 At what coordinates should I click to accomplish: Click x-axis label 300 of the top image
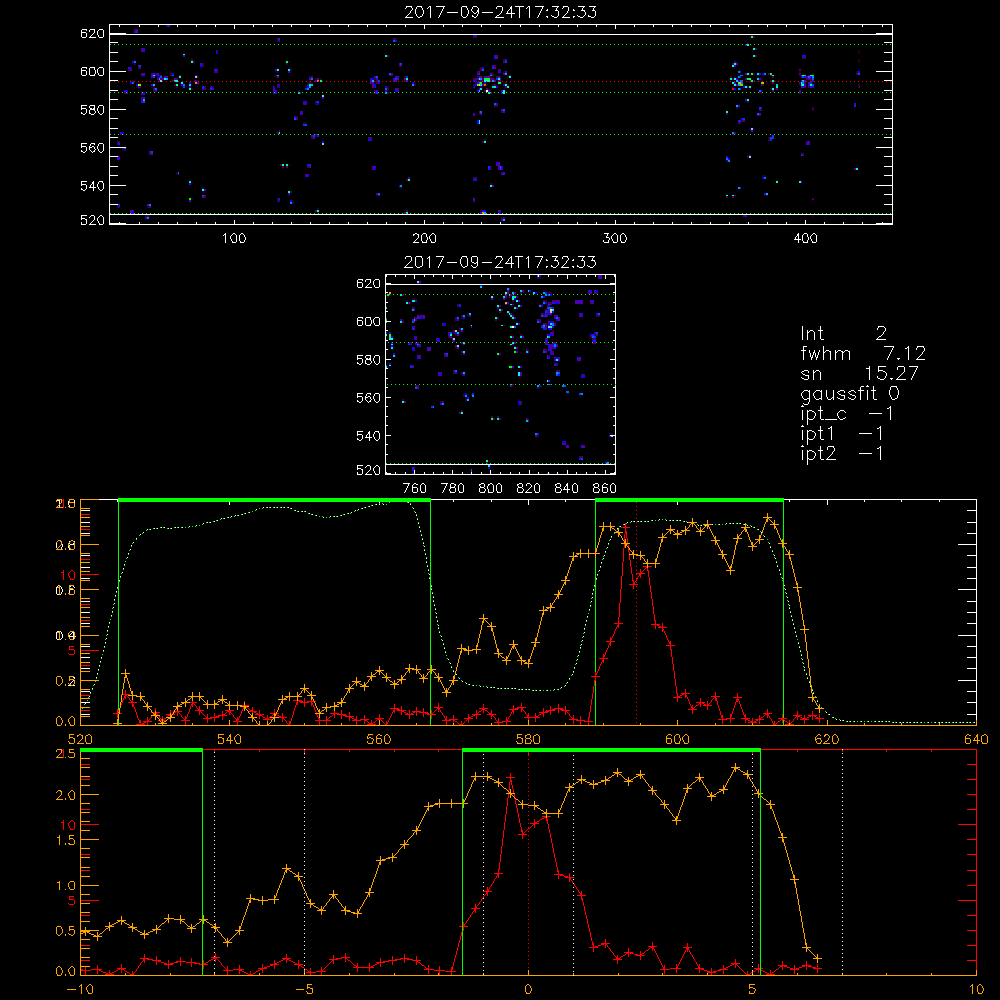615,239
